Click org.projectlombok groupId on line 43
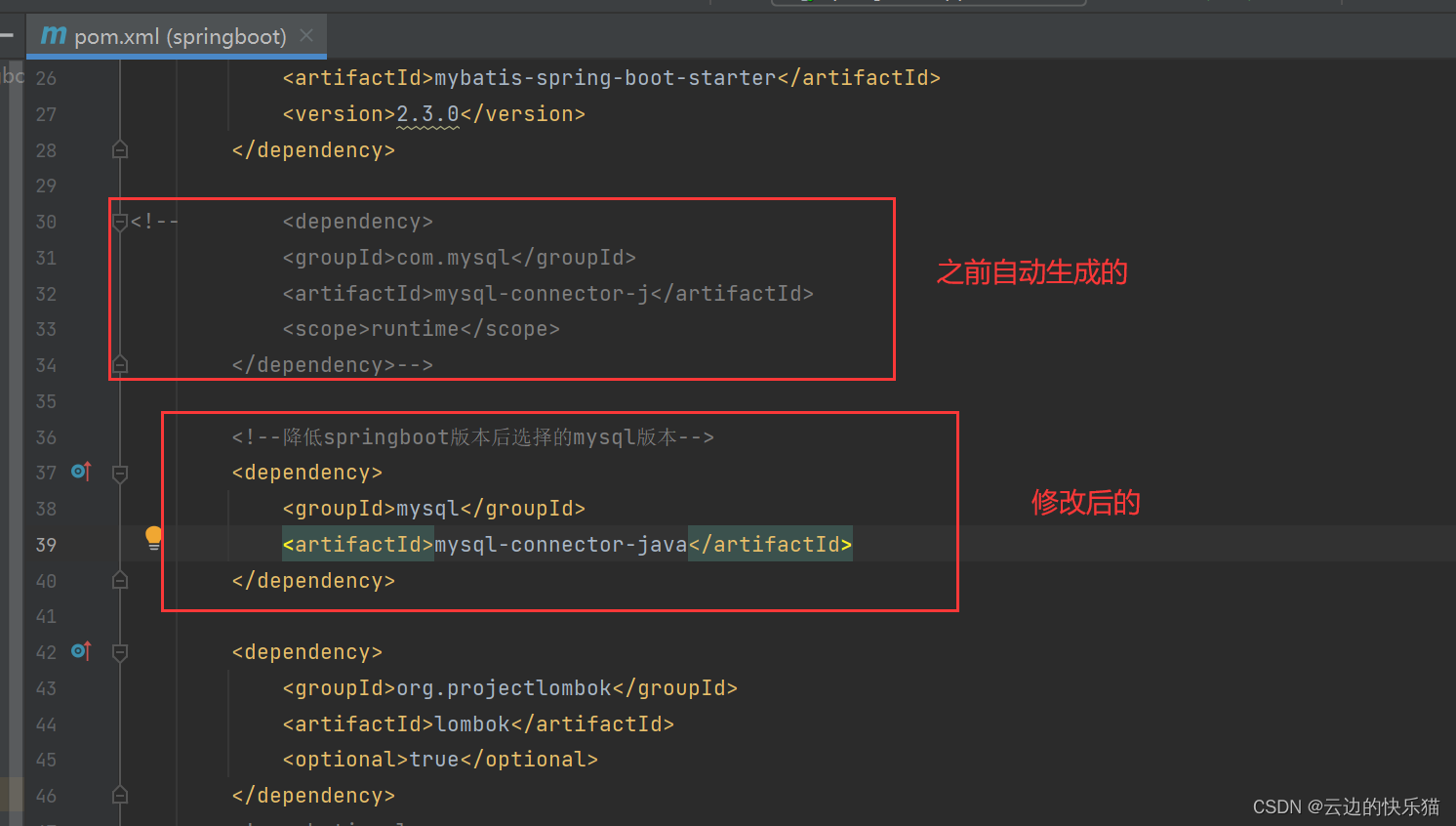 [504, 688]
